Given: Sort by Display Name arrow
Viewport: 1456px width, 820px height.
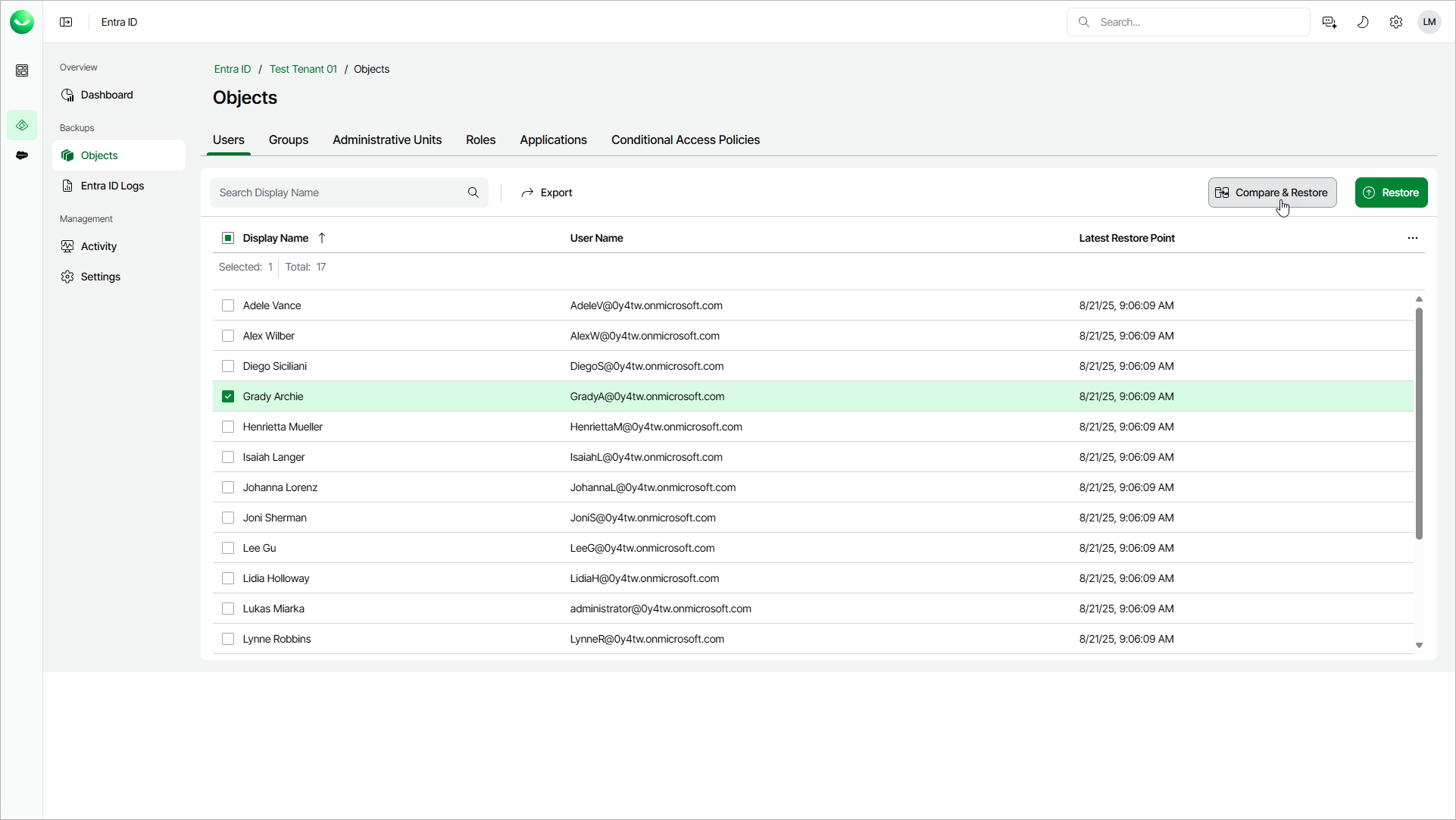Looking at the screenshot, I should point(322,238).
